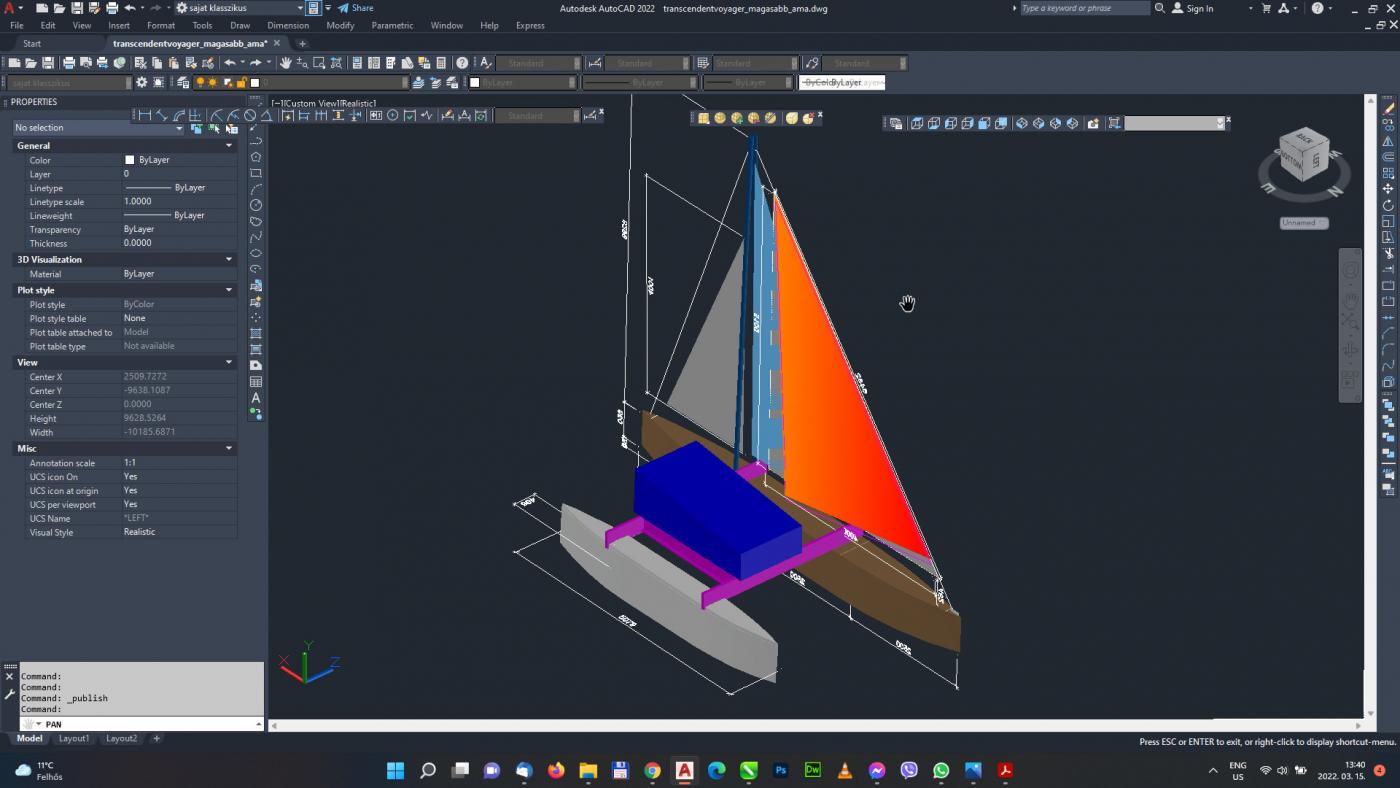The image size is (1400, 788).
Task: Open the 'No selection' object dropdown
Action: click(x=98, y=128)
